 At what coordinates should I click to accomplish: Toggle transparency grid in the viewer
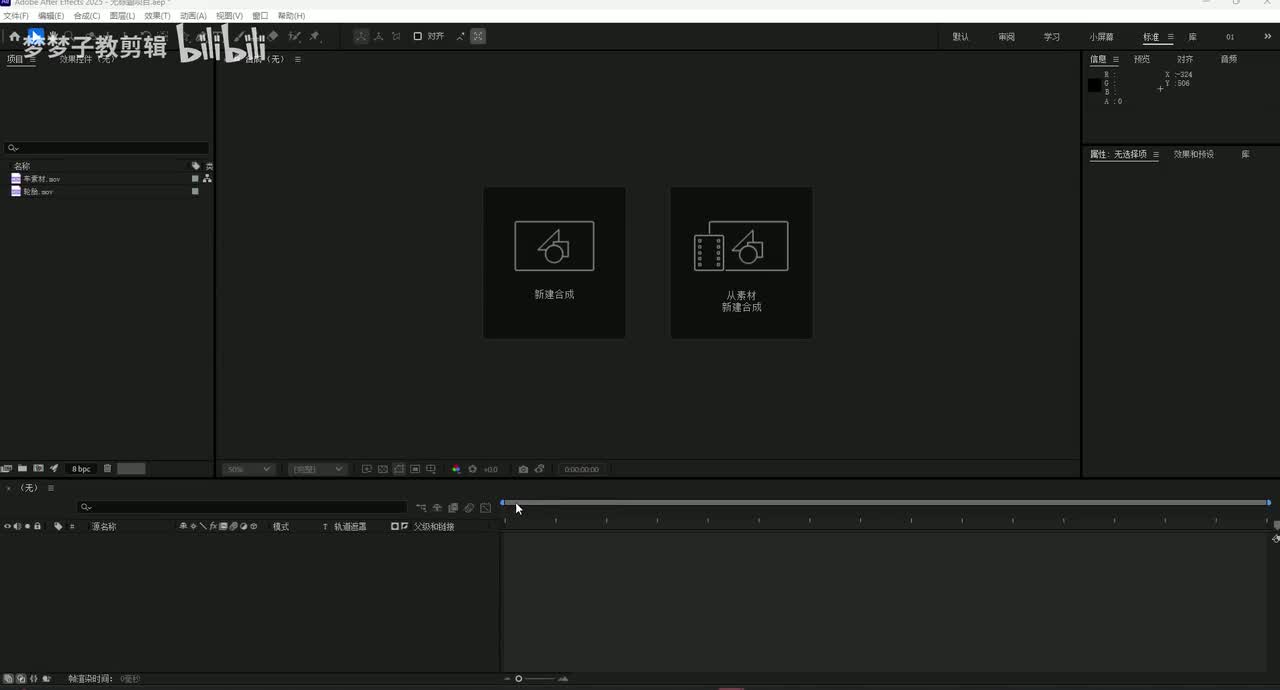pos(382,469)
